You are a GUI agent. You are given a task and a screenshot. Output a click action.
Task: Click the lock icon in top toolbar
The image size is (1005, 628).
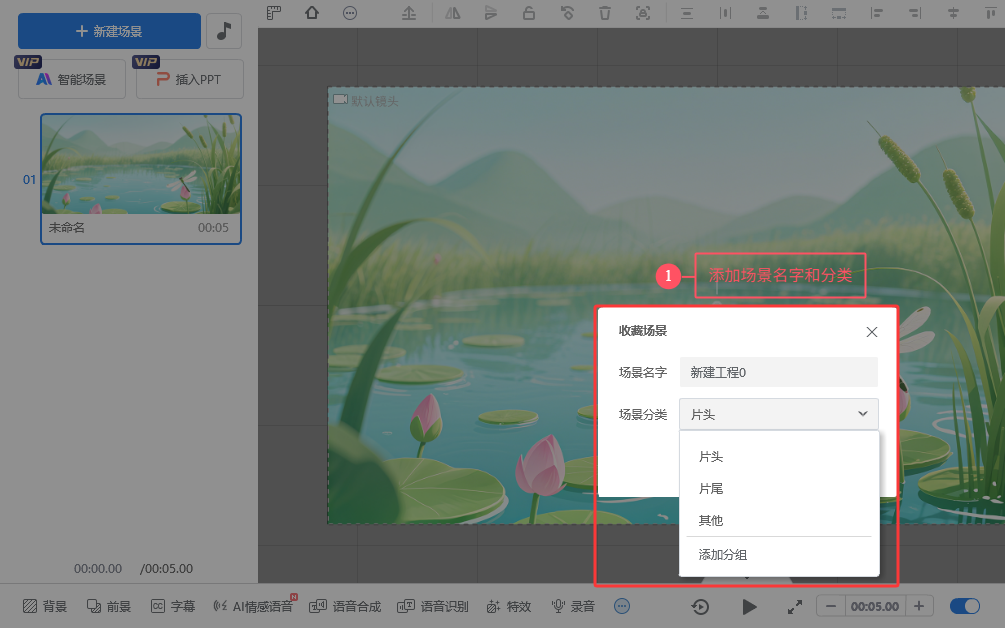(x=528, y=13)
